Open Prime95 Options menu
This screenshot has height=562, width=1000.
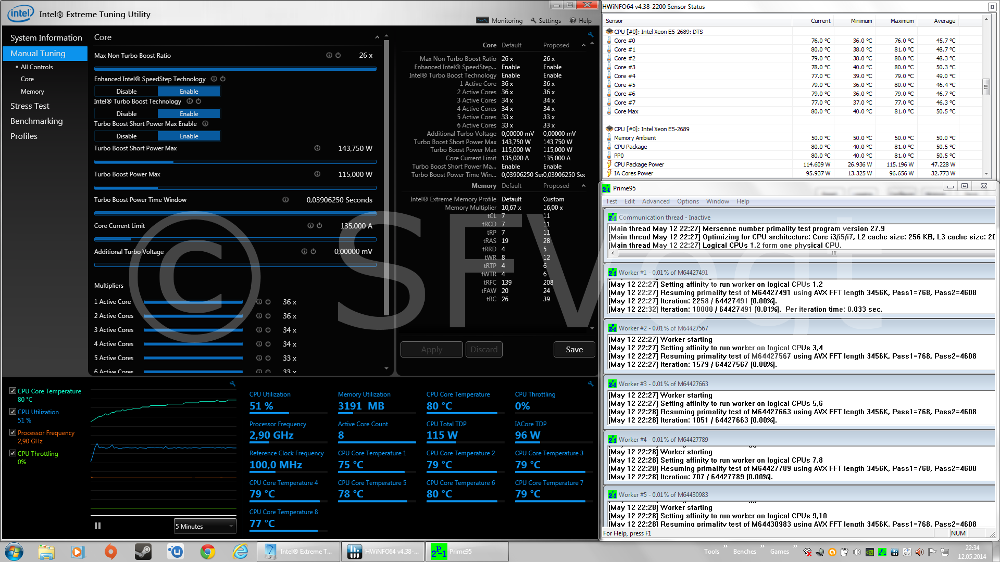point(688,202)
